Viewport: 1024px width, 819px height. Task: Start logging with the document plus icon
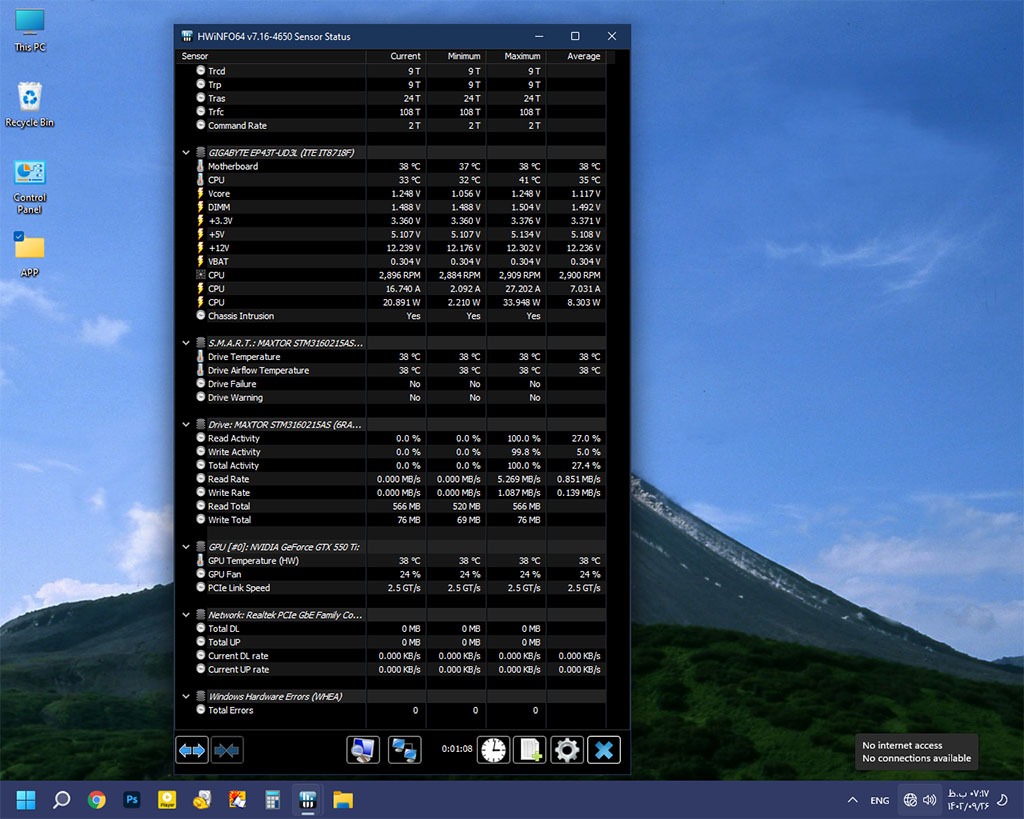pos(530,749)
